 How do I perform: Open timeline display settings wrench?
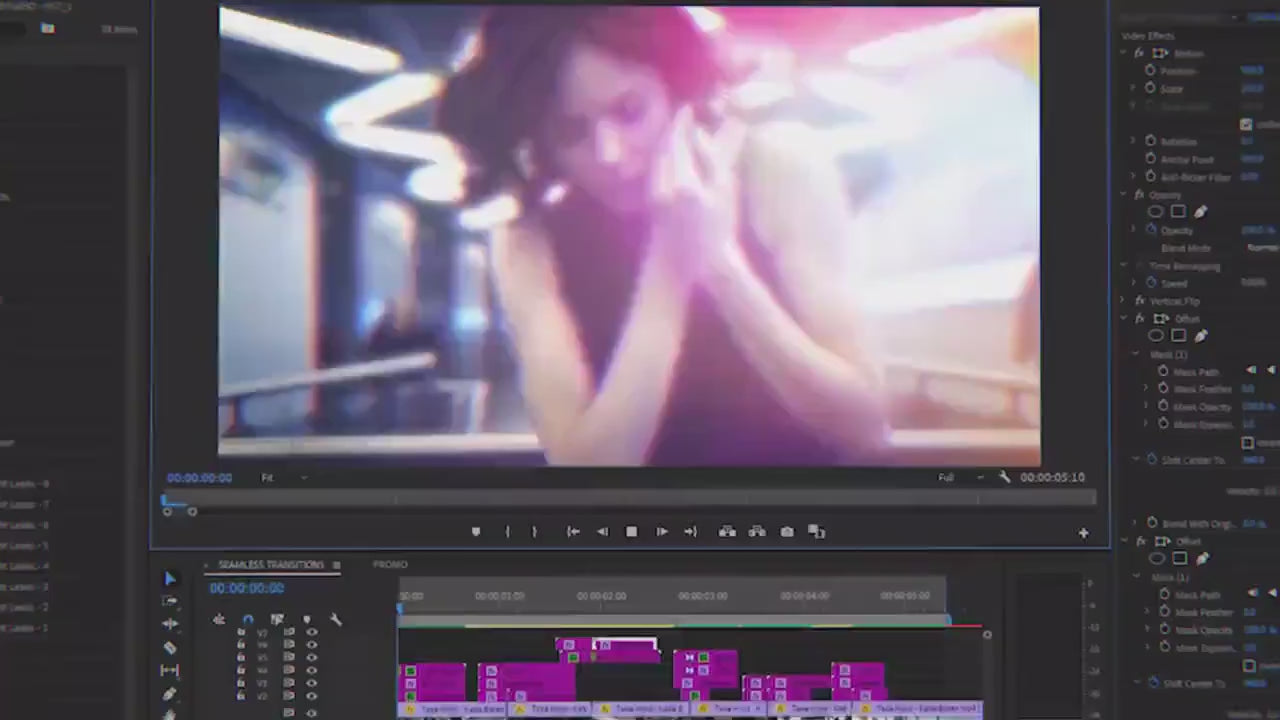(x=336, y=620)
